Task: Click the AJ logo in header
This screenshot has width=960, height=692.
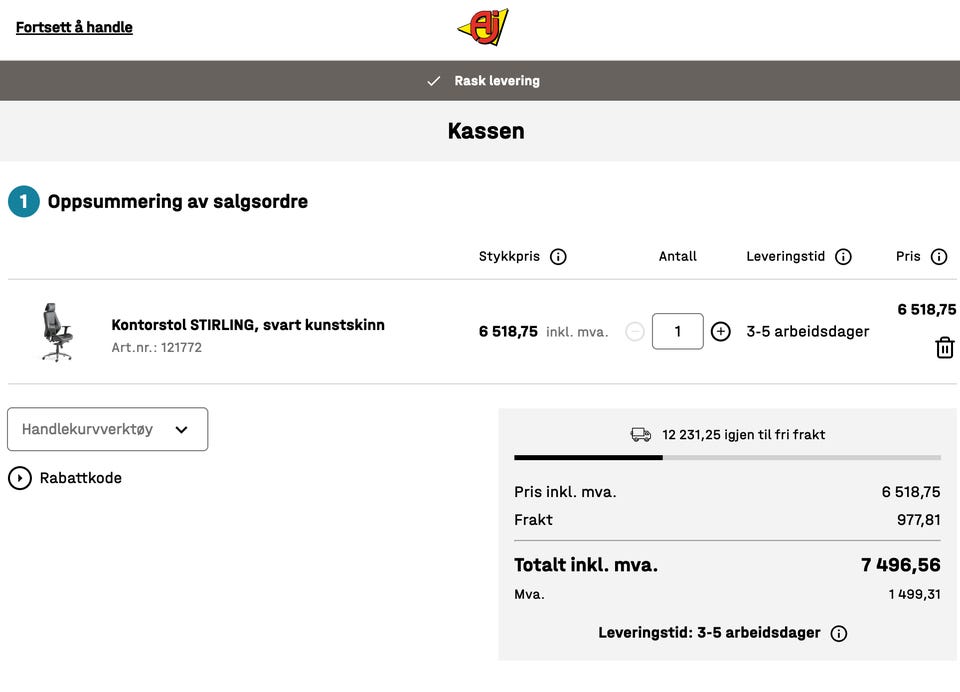Action: coord(483,27)
